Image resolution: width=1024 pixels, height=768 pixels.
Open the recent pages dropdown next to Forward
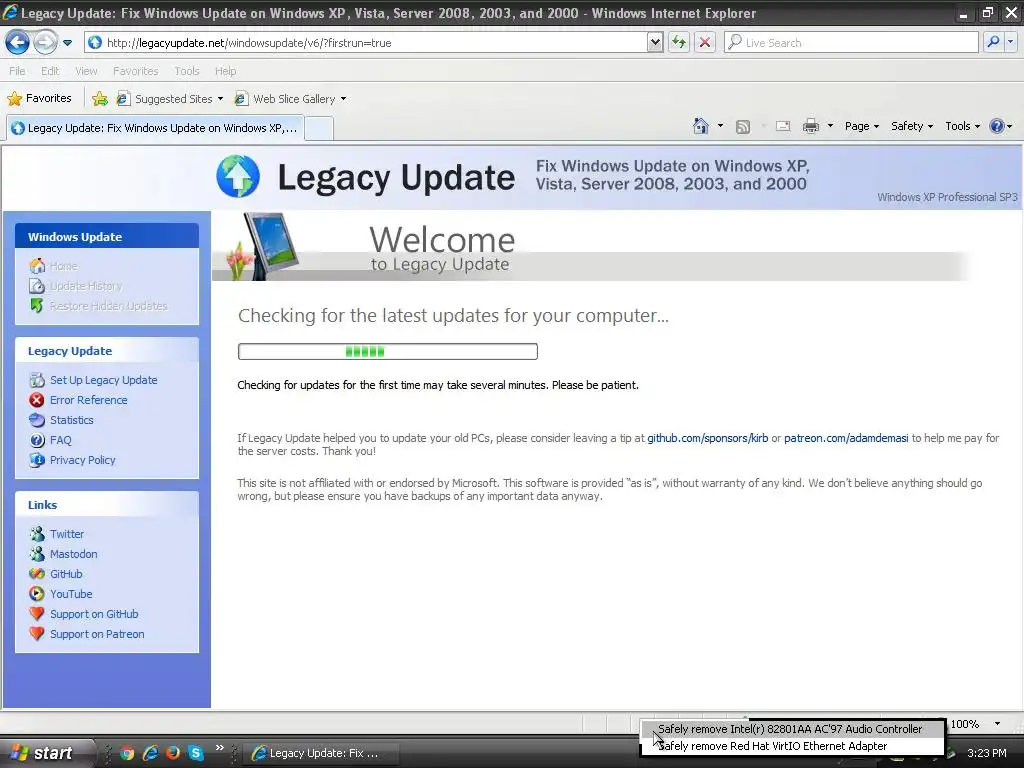click(67, 43)
